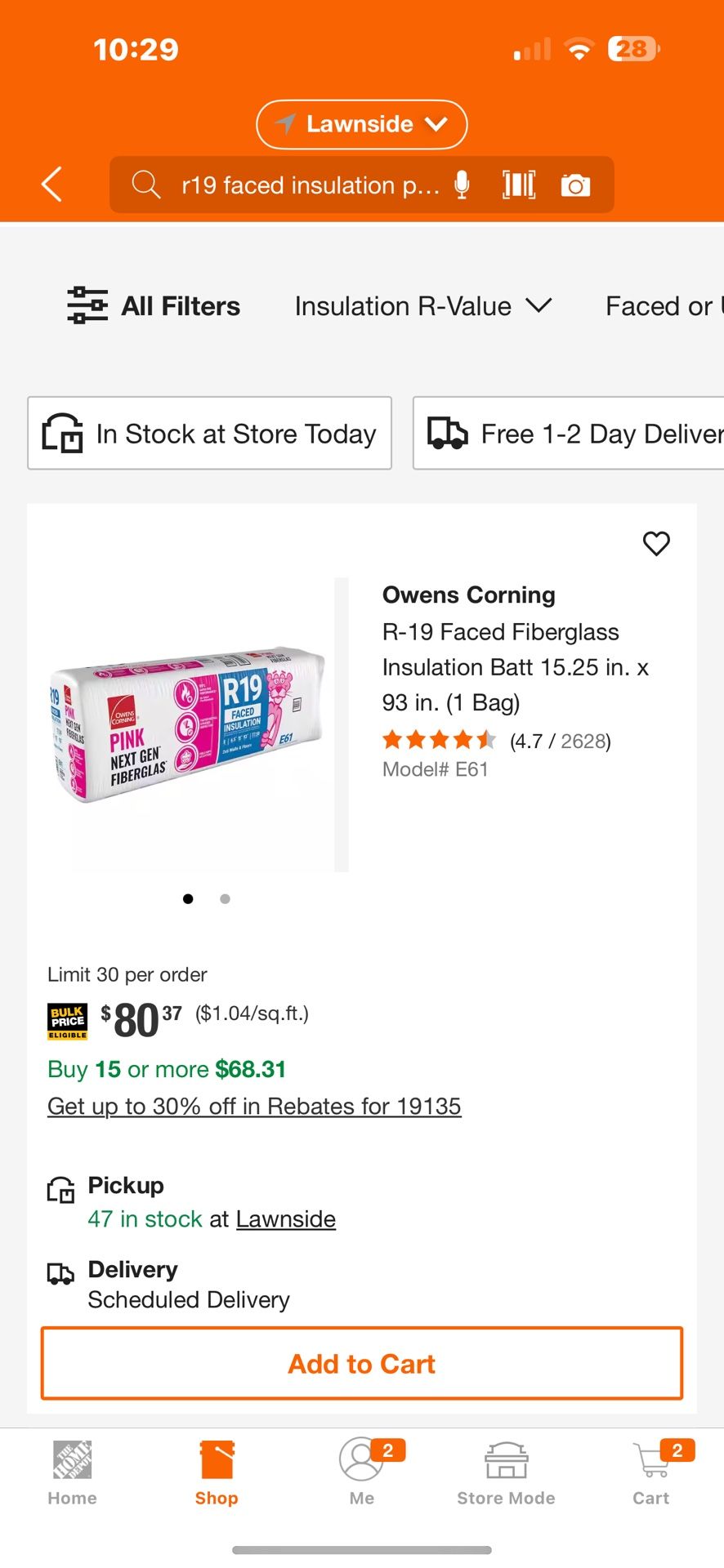Favorite the Owens Corning product with heart

coord(656,543)
